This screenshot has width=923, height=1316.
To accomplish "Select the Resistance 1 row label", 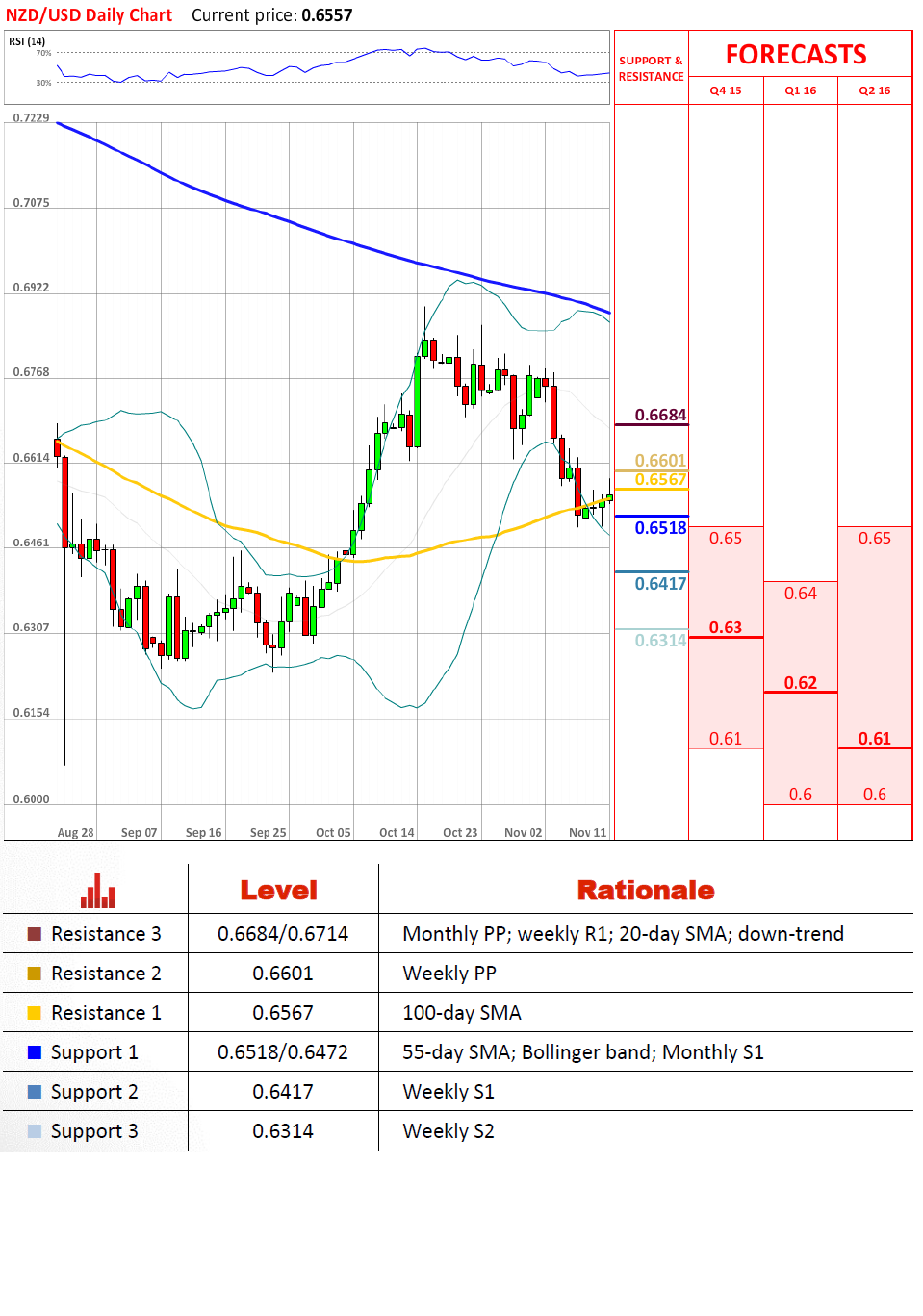I will coord(106,1013).
